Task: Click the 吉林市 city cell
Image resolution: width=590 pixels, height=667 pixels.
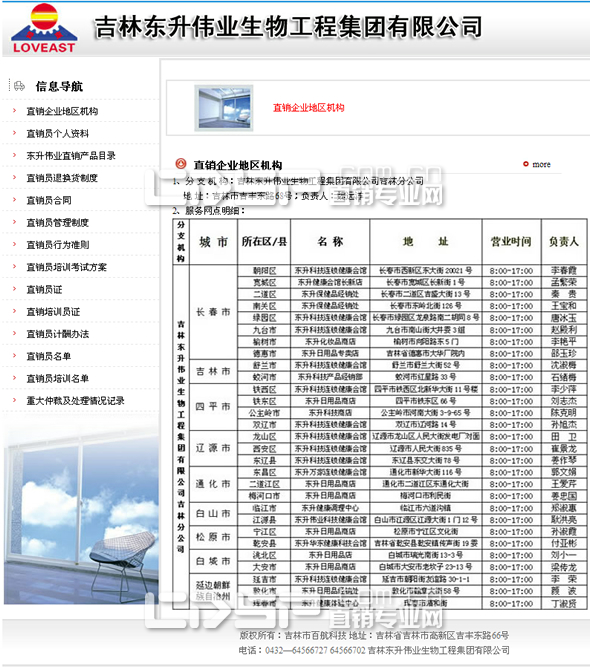Action: (213, 371)
